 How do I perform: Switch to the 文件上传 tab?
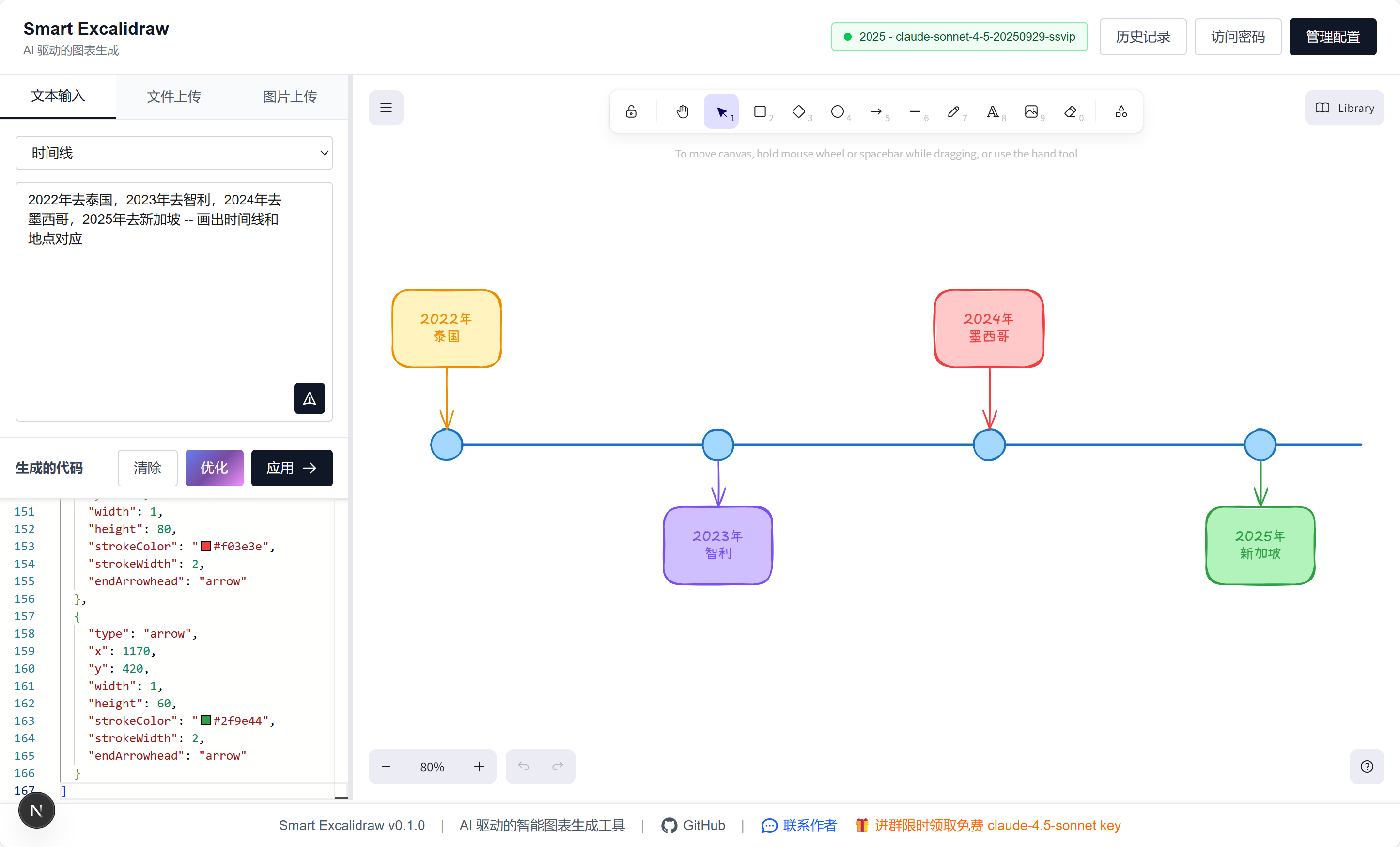tap(174, 96)
